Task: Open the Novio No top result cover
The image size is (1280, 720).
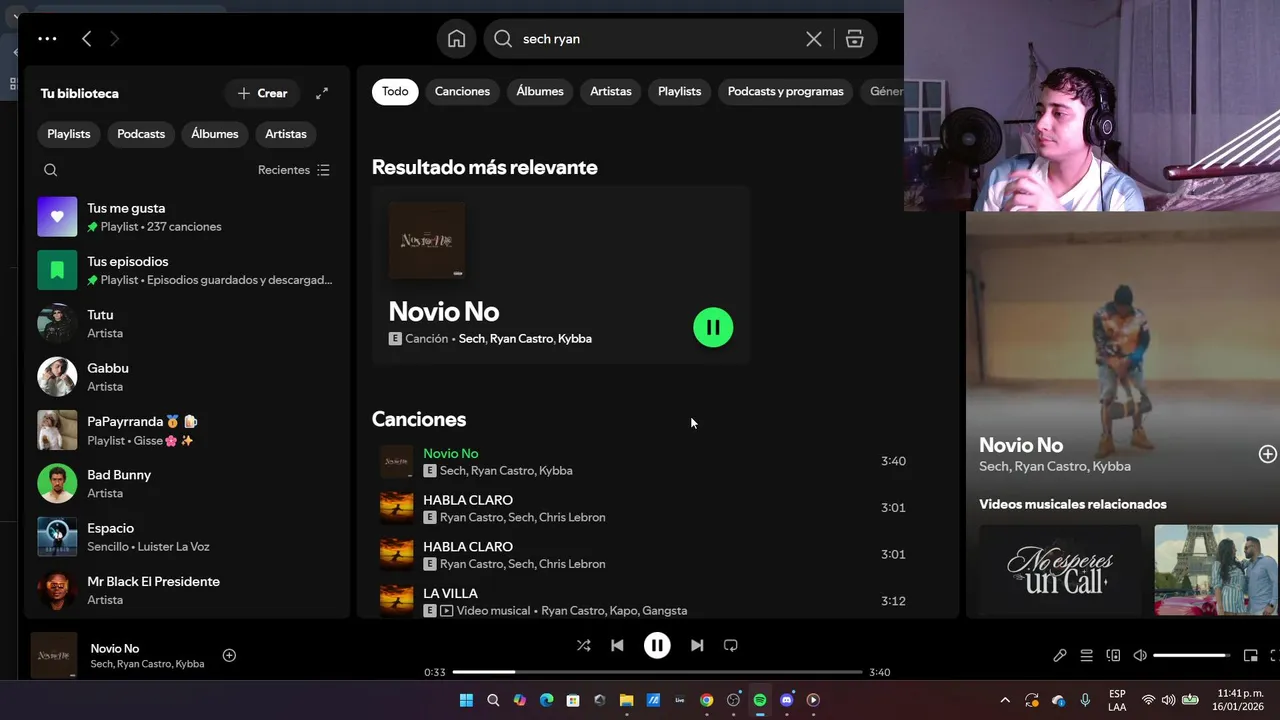Action: pos(427,240)
